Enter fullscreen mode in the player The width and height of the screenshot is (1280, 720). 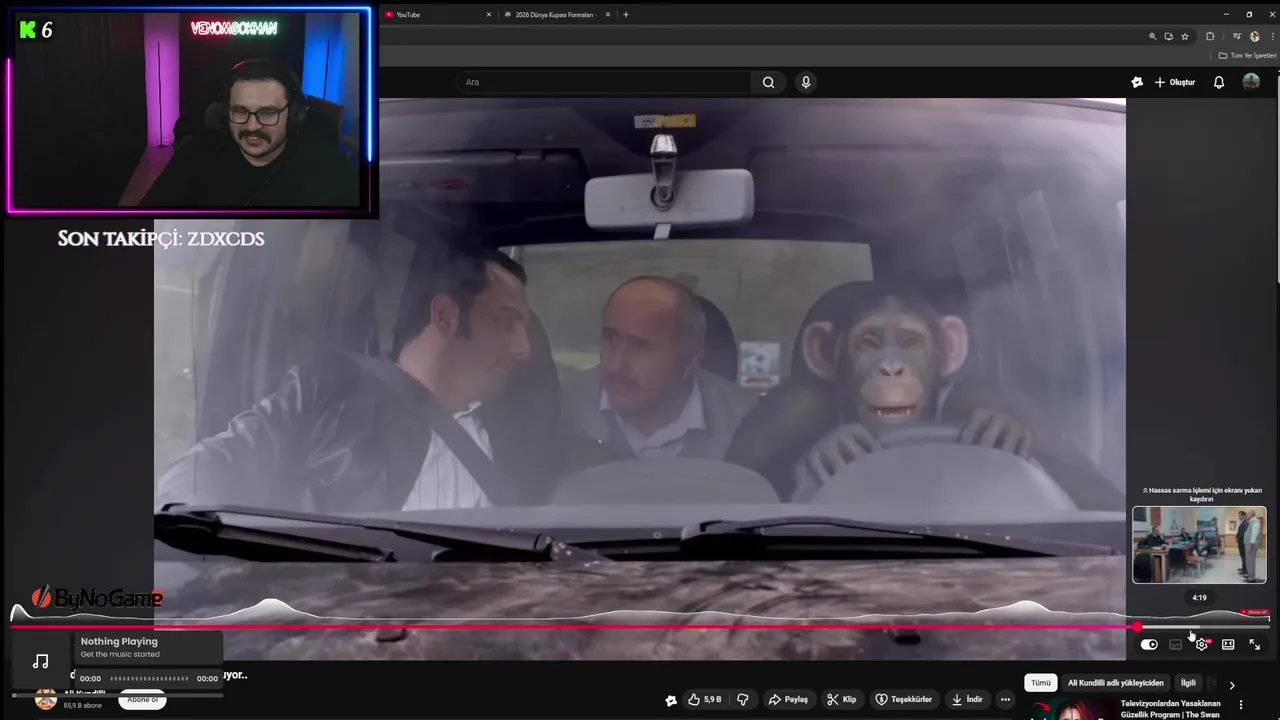(x=1254, y=645)
